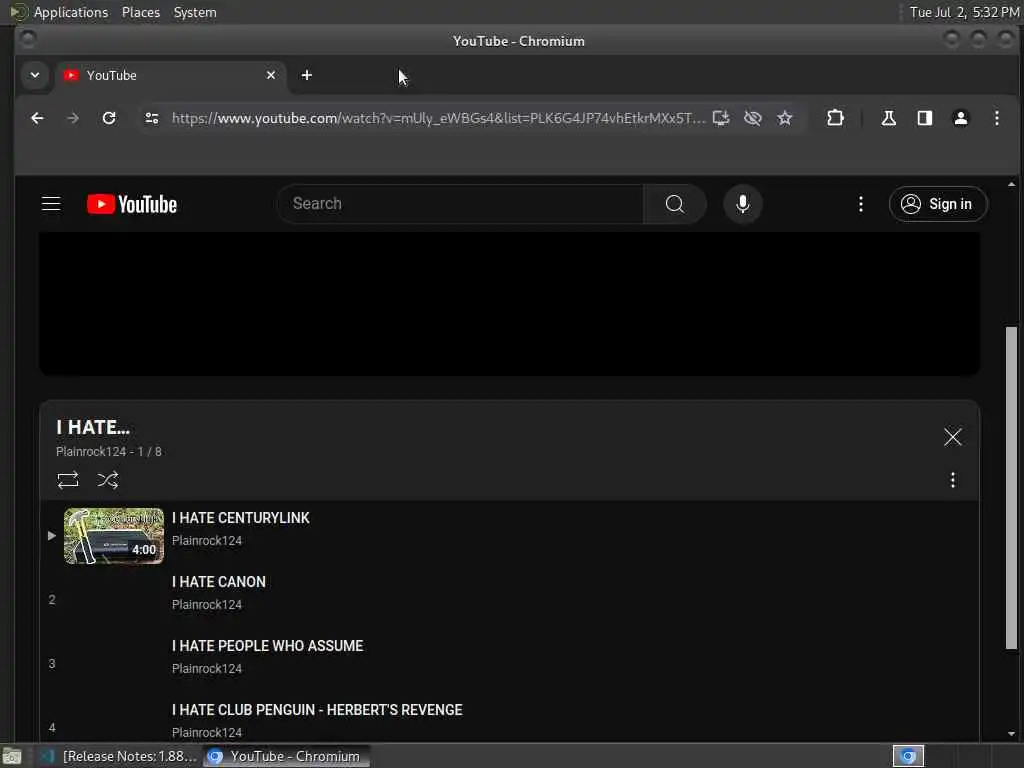This screenshot has height=768, width=1024.
Task: Click the Sign in button
Action: pos(938,204)
